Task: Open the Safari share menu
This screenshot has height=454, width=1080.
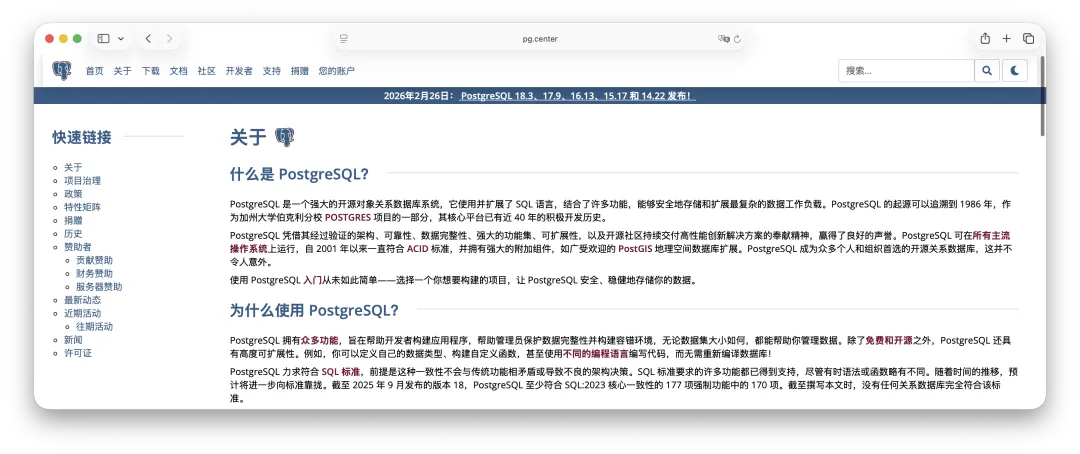Action: click(985, 38)
